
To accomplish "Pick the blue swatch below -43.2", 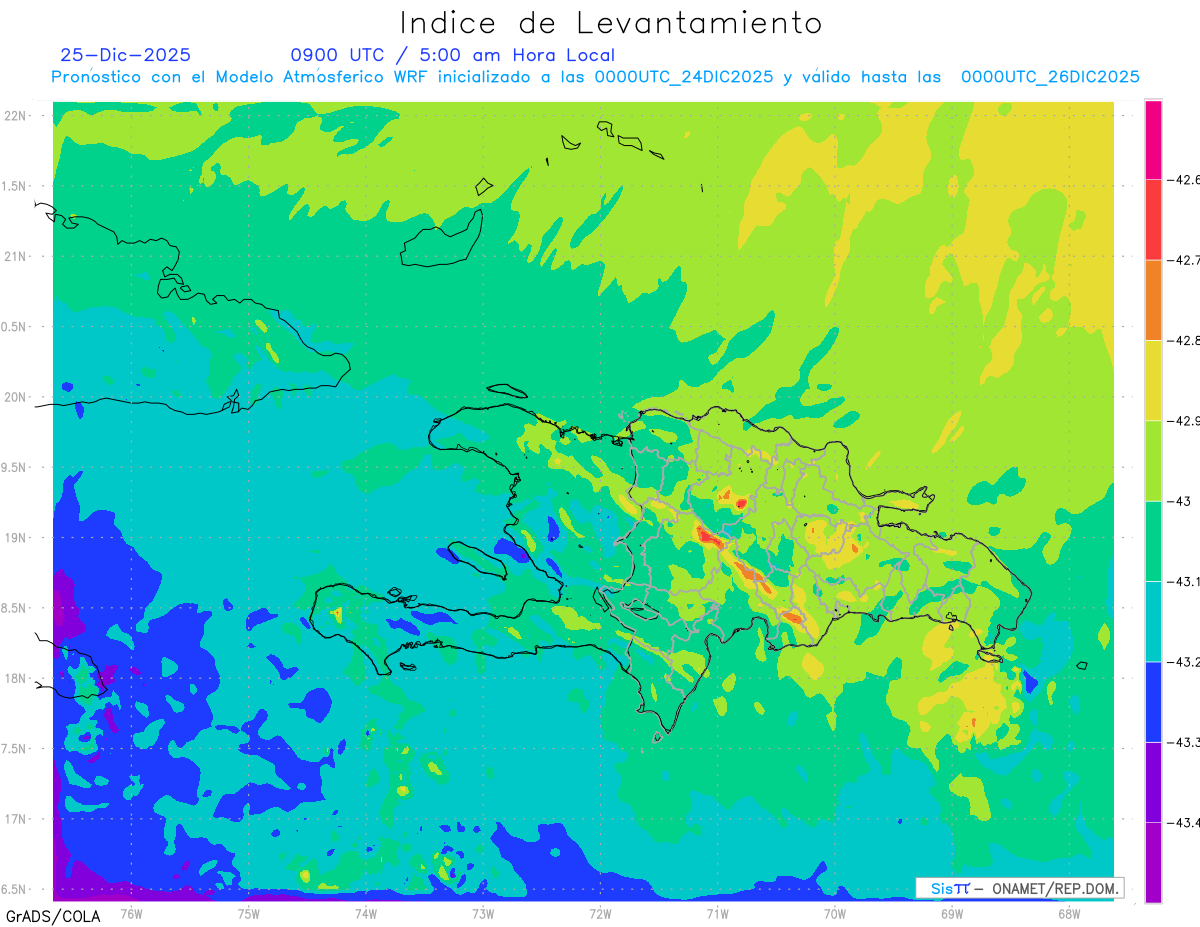I will pos(1153,701).
